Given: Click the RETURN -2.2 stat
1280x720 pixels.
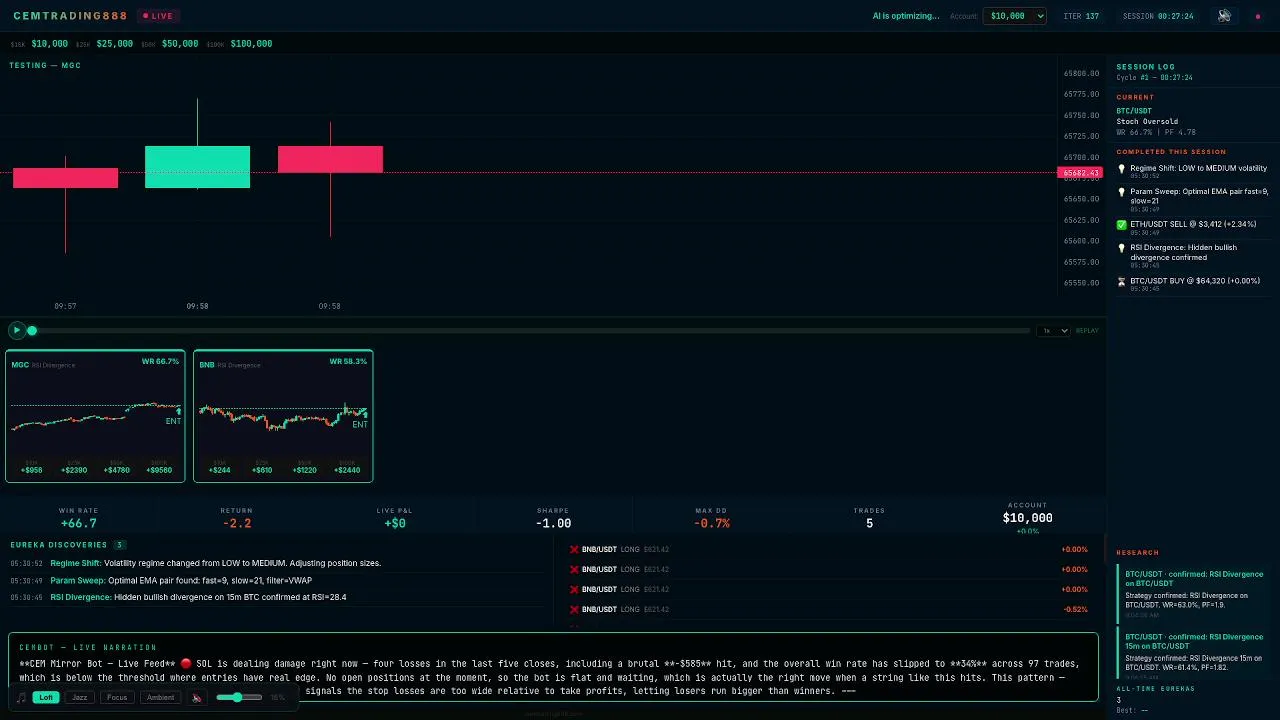Looking at the screenshot, I should 237,518.
